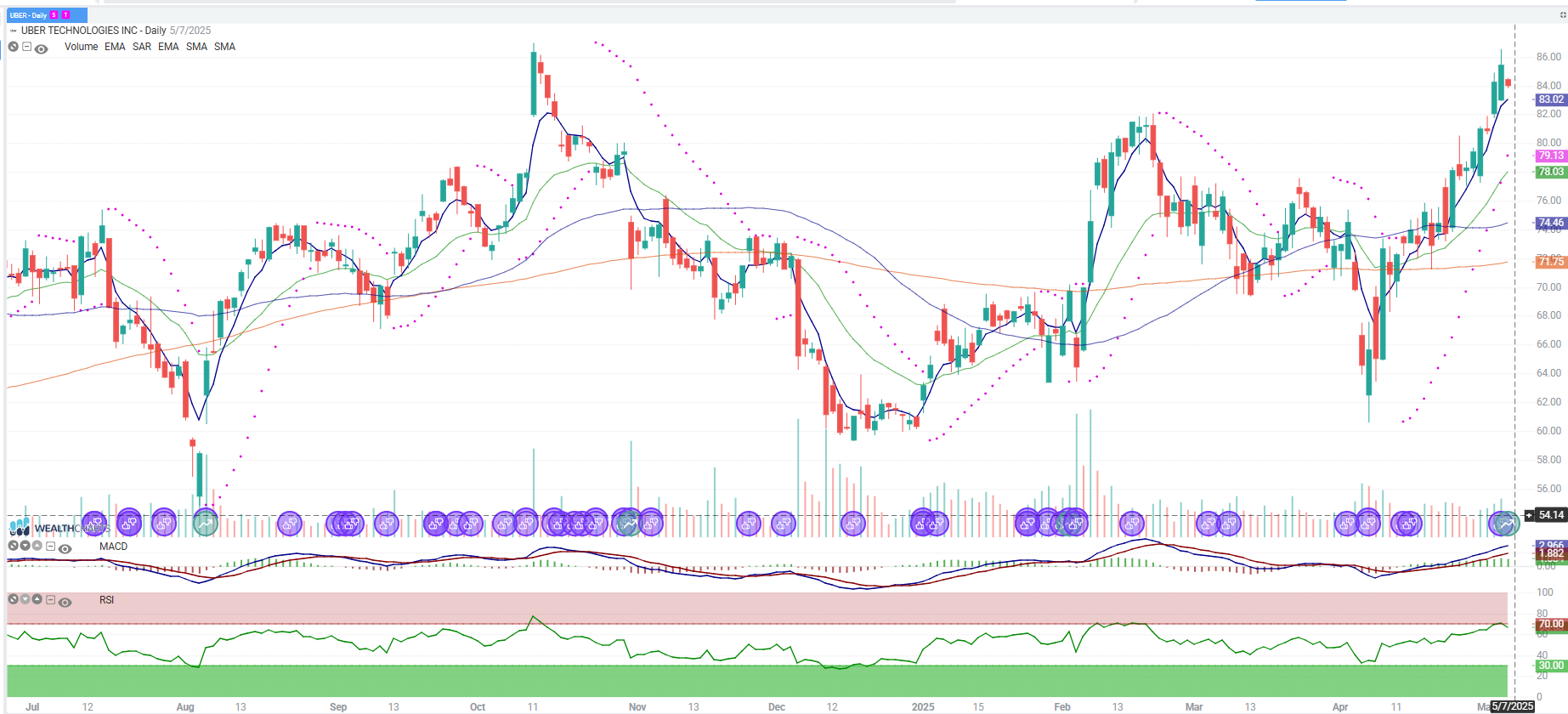This screenshot has height=714, width=1568.
Task: Open the analyst rating marker above July 12
Action: pos(94,523)
